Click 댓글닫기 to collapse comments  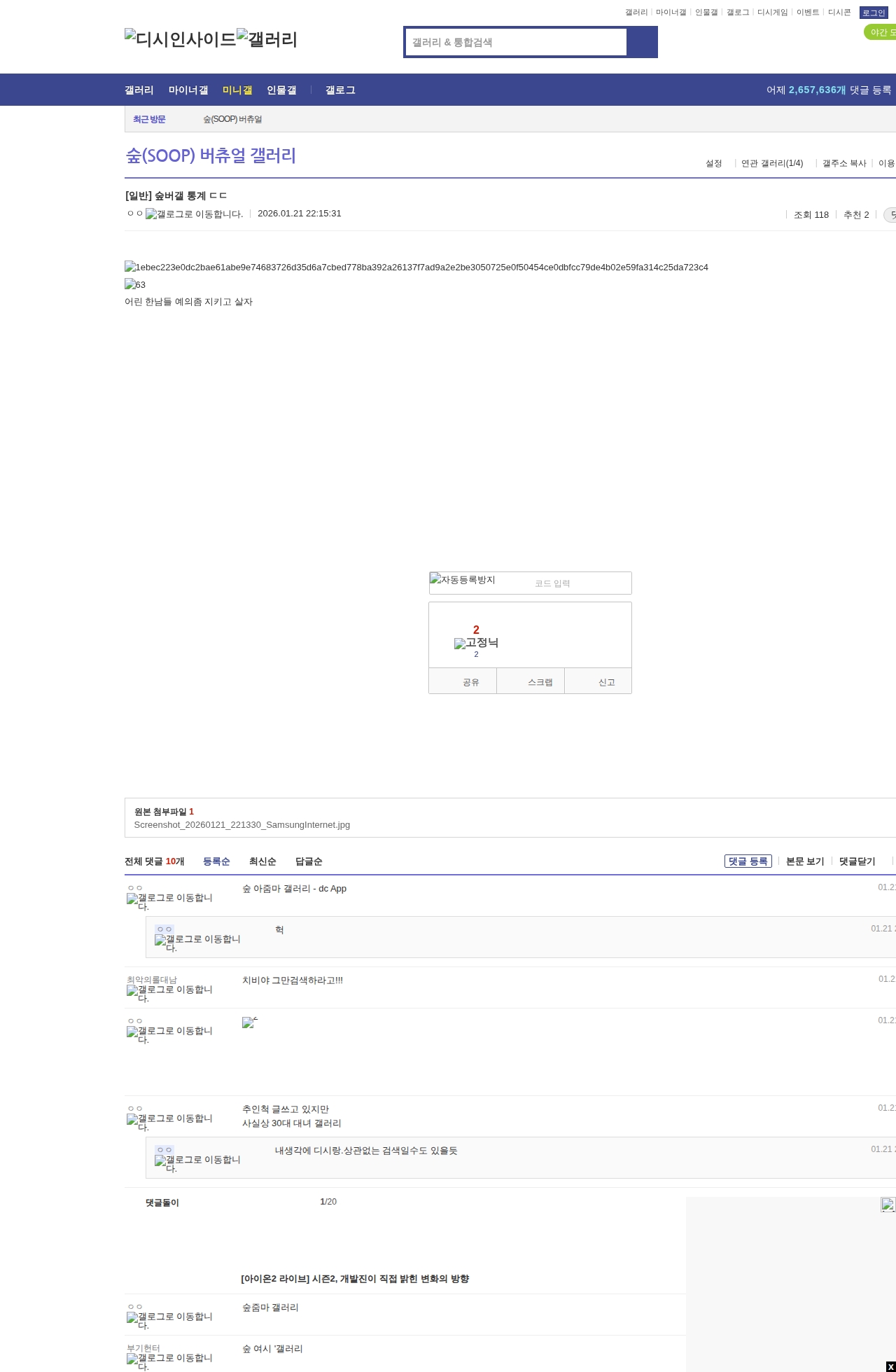(x=857, y=861)
